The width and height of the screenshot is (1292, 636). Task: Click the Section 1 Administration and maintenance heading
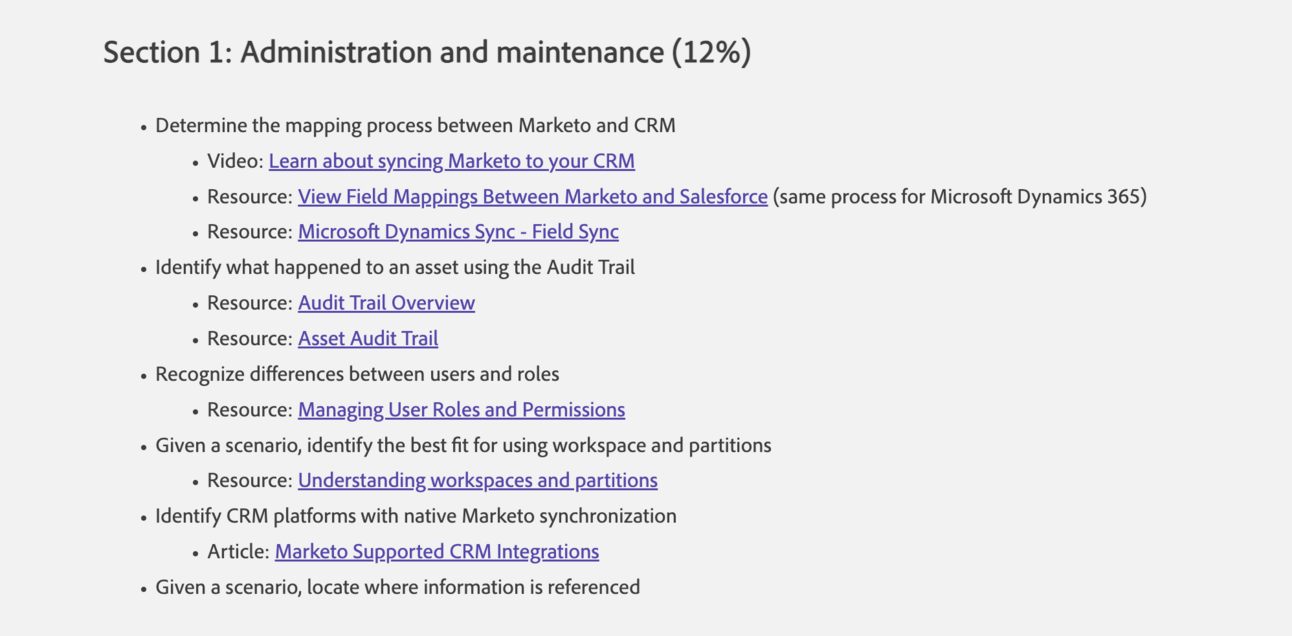(x=427, y=52)
